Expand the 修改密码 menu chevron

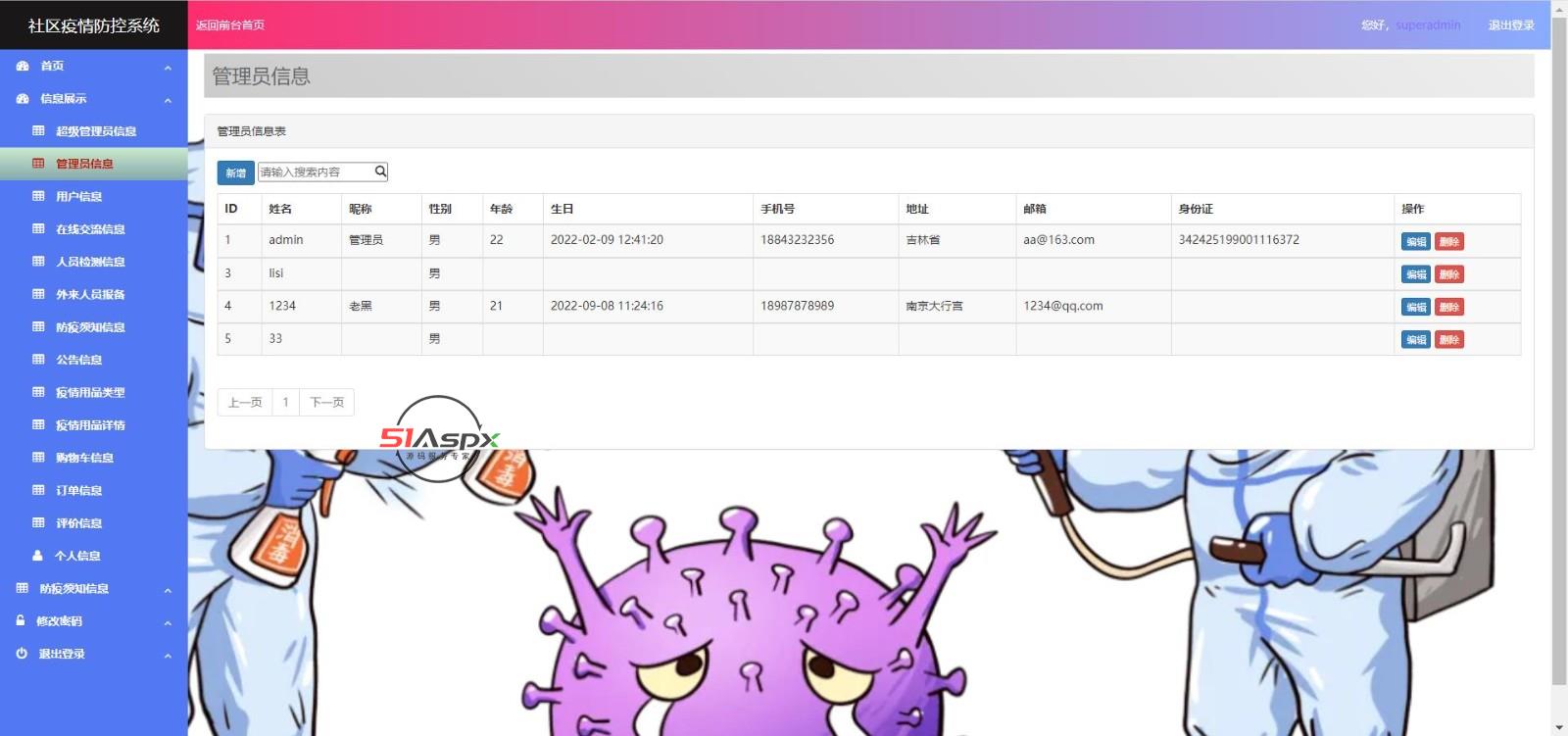(x=168, y=621)
